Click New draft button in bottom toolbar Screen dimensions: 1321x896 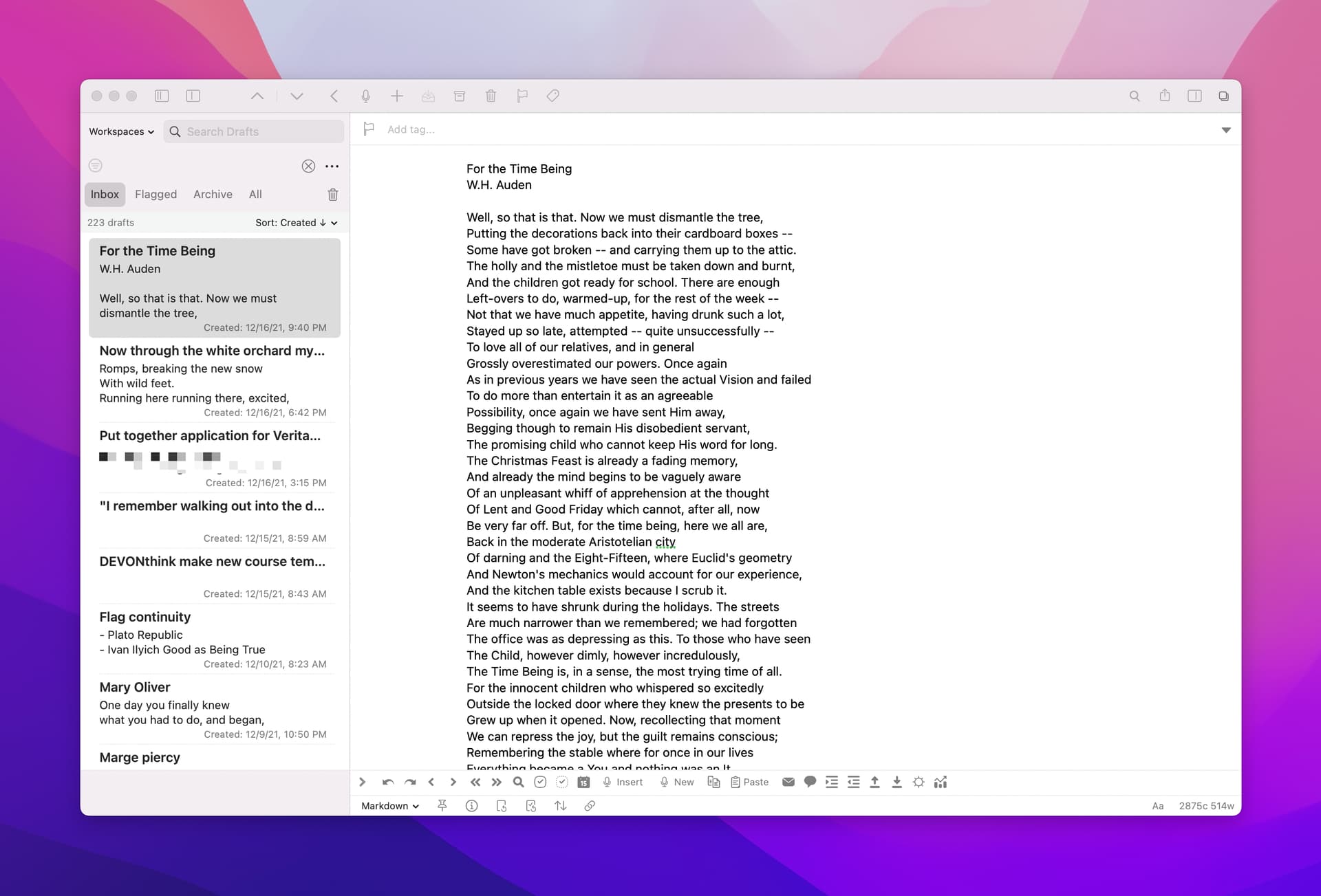pyautogui.click(x=683, y=781)
